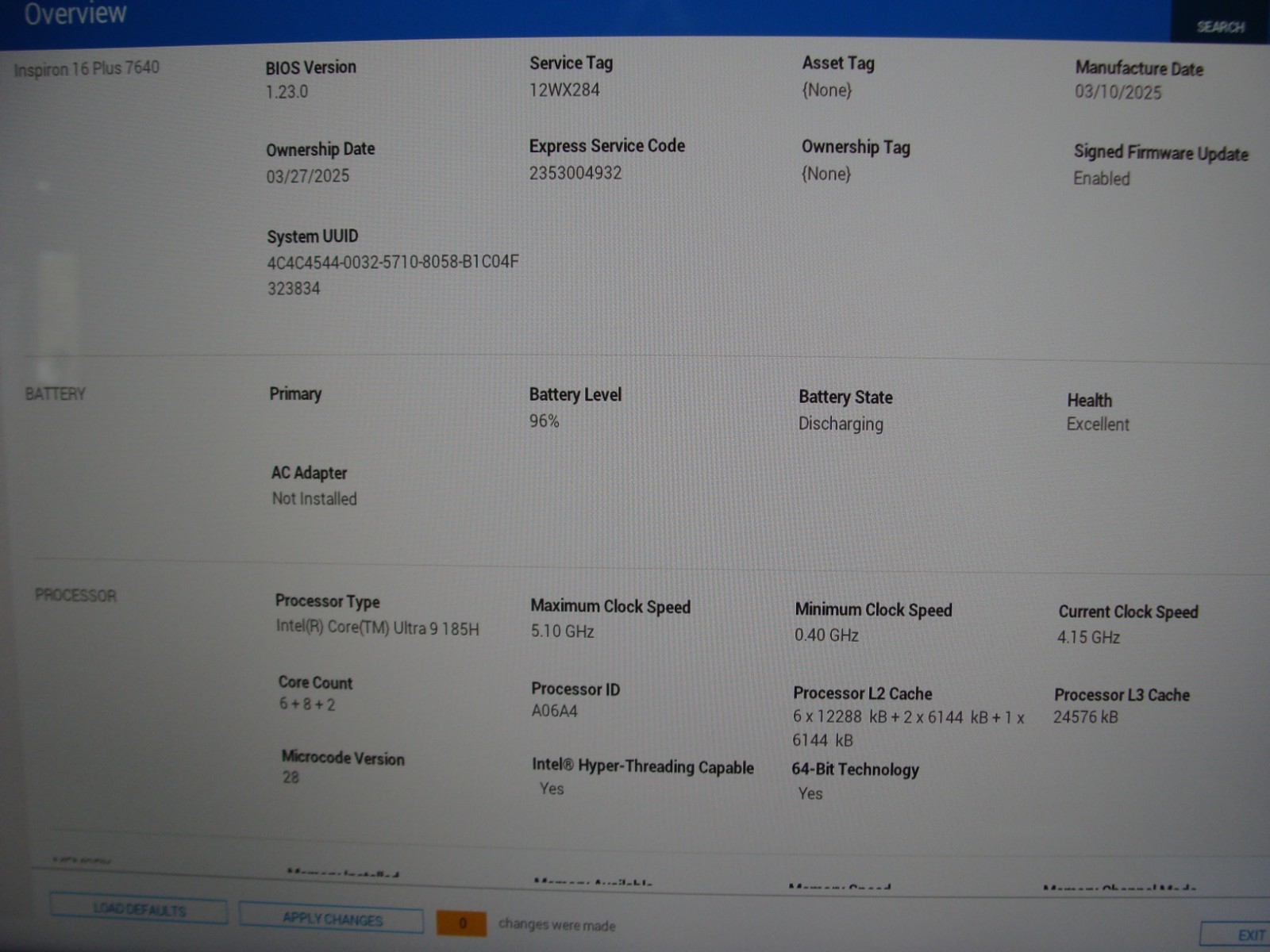Select Processor ID value A06A4
1270x952 pixels.
(x=555, y=711)
